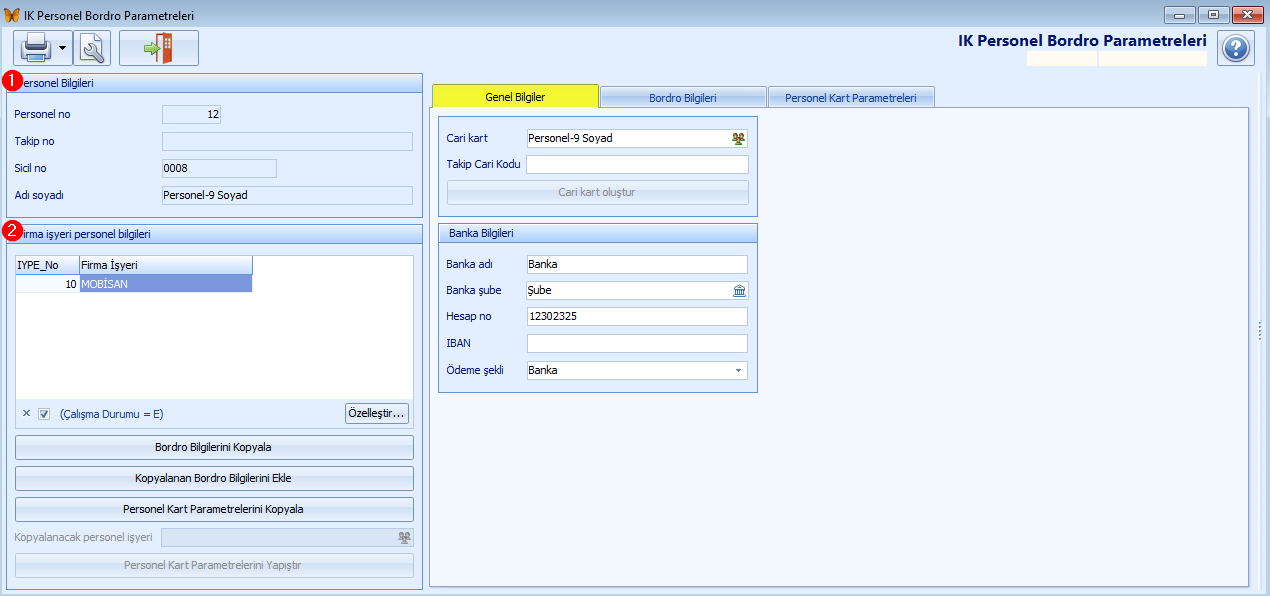The height and width of the screenshot is (596, 1270).
Task: Open the Özelleştir filter button
Action: pyautogui.click(x=376, y=413)
